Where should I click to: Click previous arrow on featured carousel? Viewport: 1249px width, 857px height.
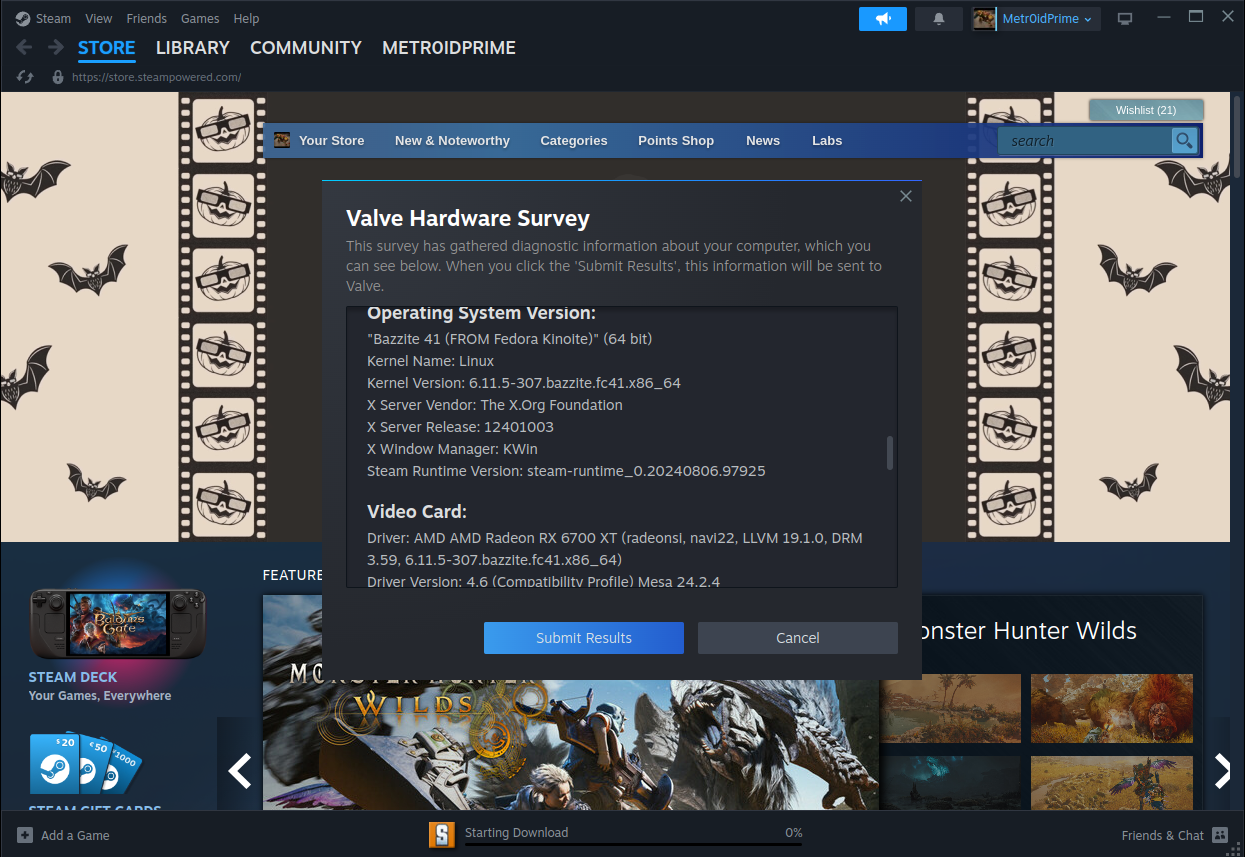coord(239,771)
